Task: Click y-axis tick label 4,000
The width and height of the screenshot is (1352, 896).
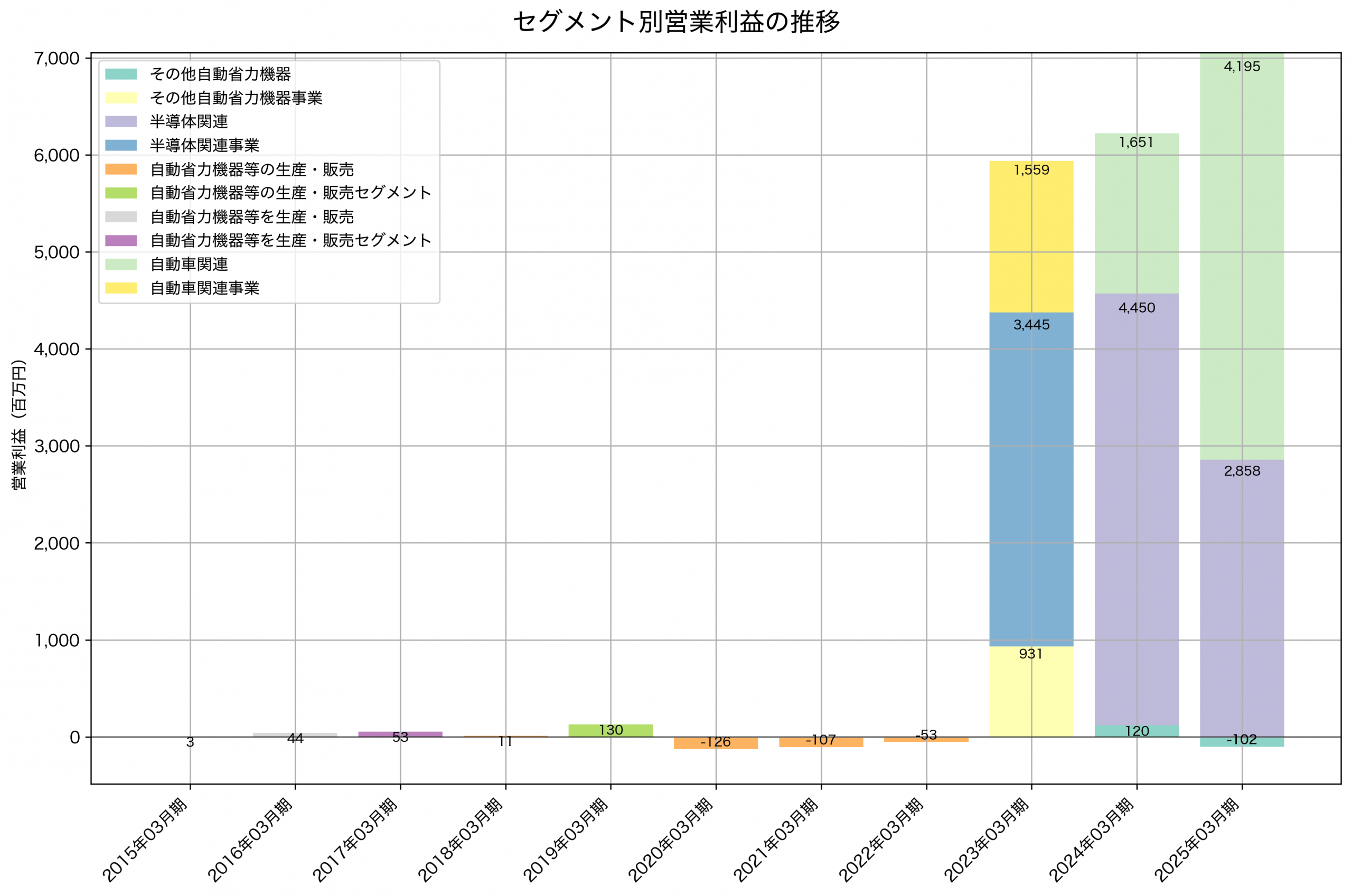Action: click(x=57, y=349)
